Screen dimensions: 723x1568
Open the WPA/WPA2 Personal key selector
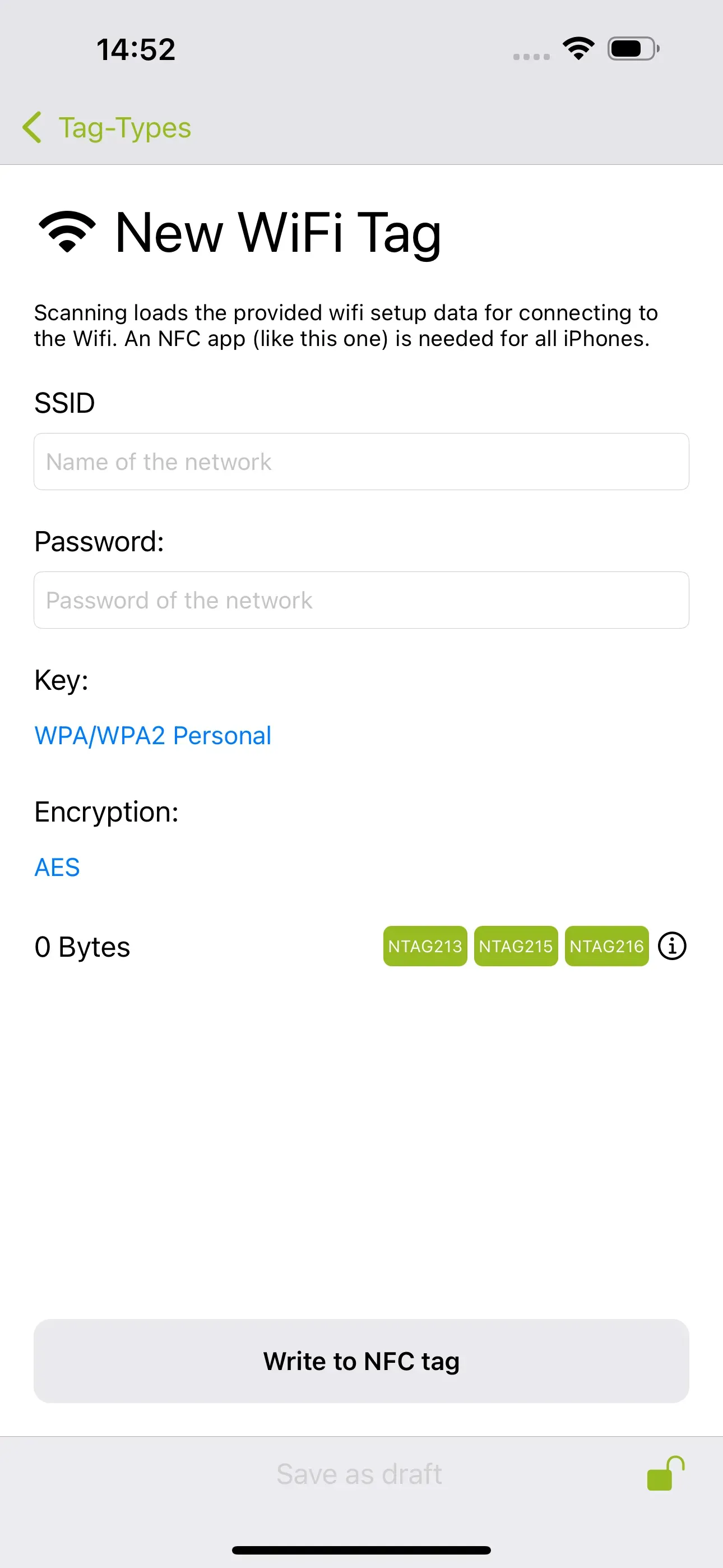point(153,735)
